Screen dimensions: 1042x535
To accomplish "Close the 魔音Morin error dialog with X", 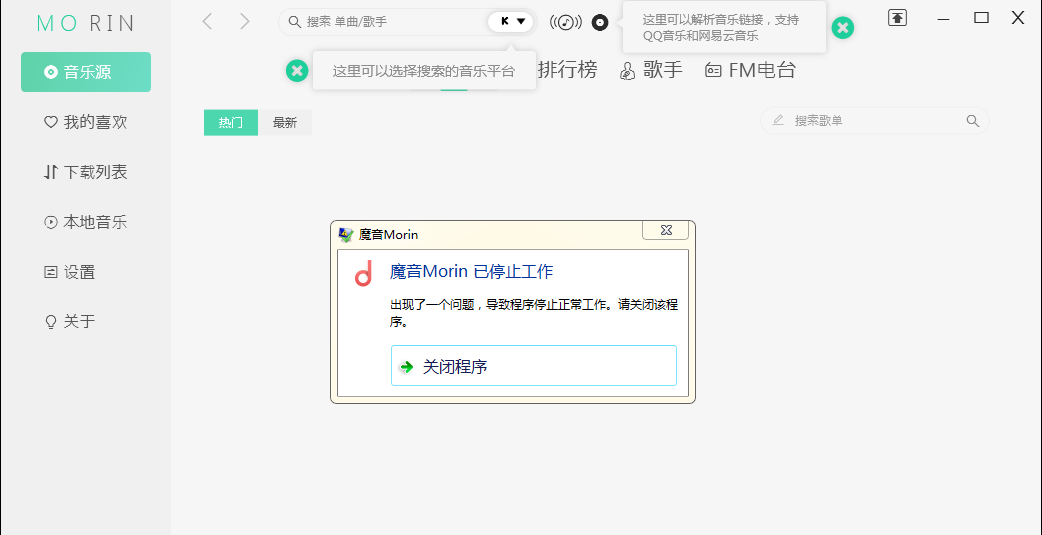I will click(x=666, y=230).
